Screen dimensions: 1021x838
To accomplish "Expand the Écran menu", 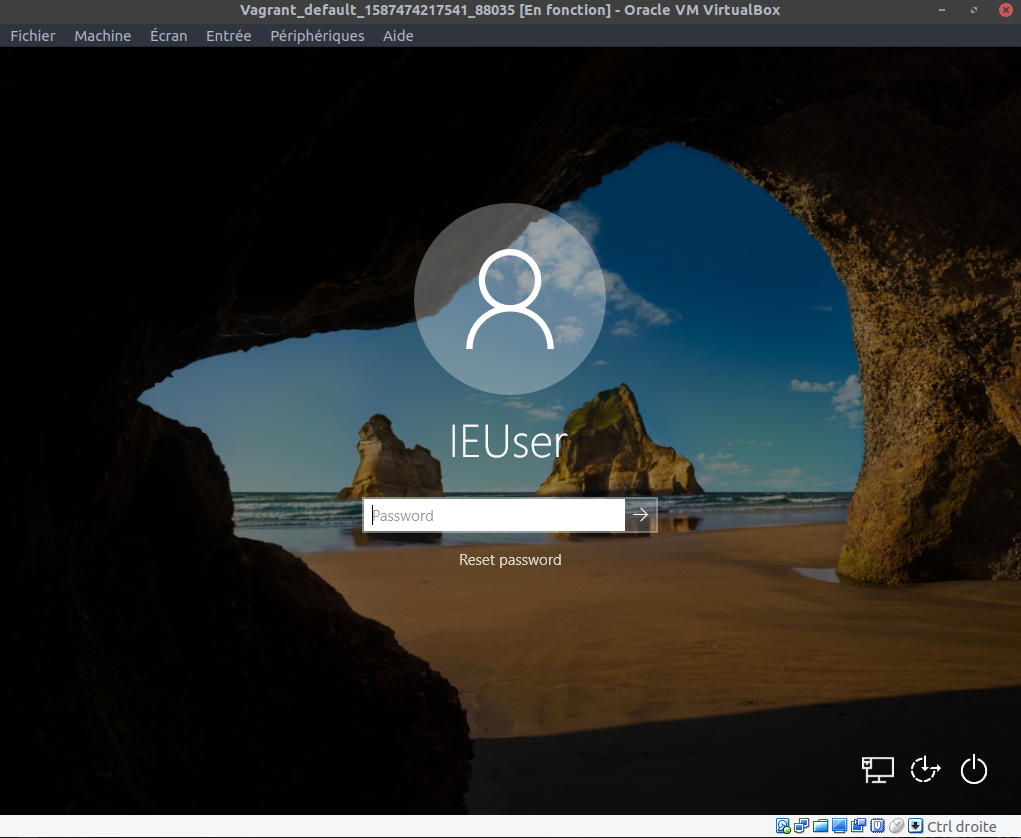I will 168,36.
